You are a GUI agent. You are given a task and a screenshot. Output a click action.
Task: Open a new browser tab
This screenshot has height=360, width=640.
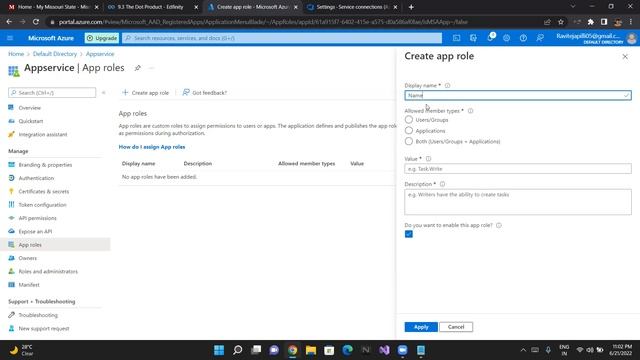(411, 7)
